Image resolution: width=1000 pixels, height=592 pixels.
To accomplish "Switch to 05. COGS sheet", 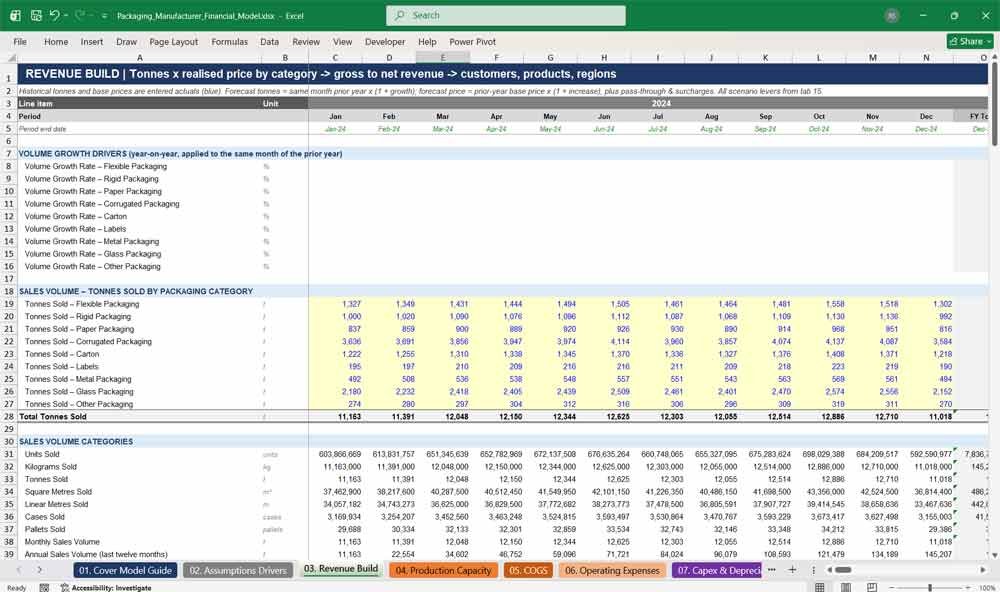I will (x=528, y=570).
